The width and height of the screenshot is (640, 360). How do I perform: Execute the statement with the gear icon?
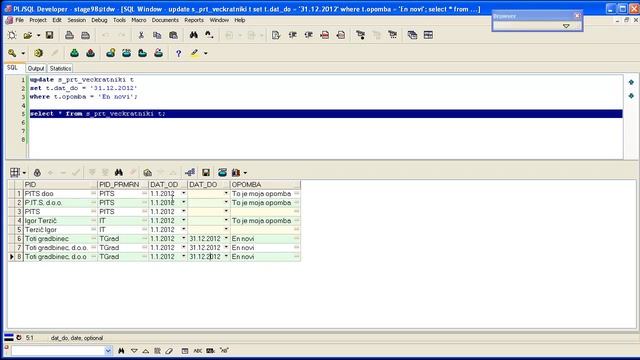coord(38,53)
